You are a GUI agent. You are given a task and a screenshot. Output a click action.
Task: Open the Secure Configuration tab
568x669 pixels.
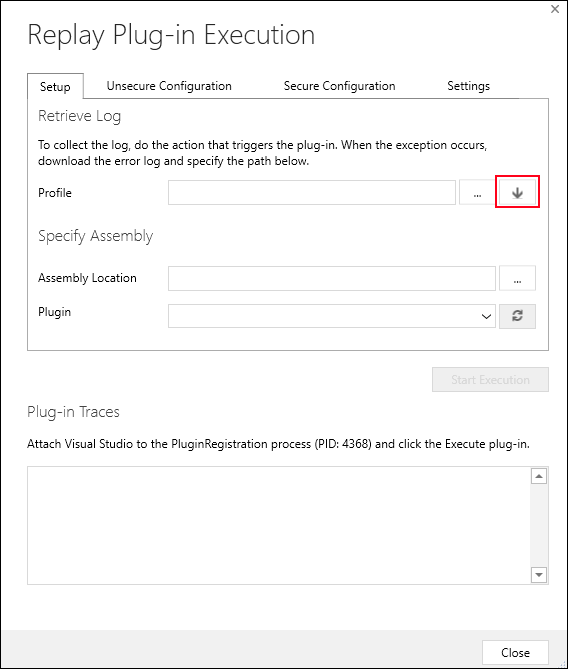pyautogui.click(x=339, y=86)
